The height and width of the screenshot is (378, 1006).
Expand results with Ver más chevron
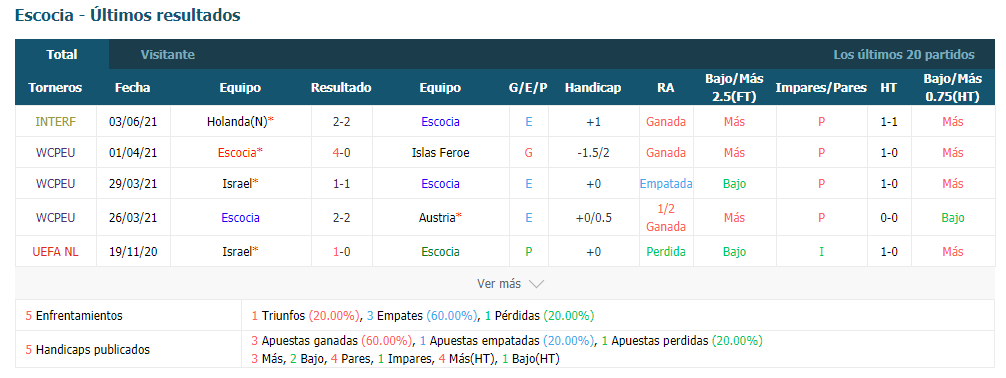pyautogui.click(x=511, y=284)
